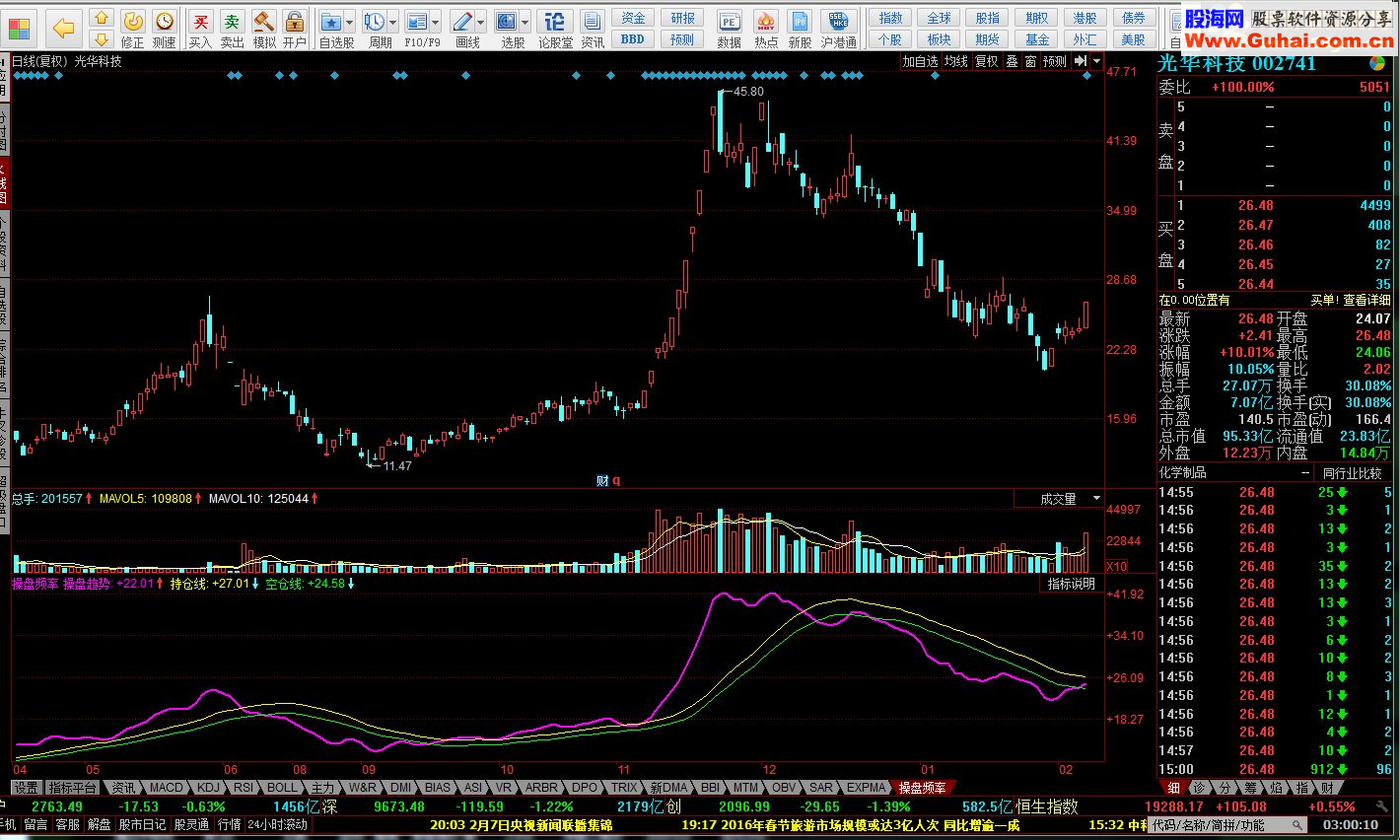Click the 指数 index button
The height and width of the screenshot is (840, 1400).
click(890, 18)
